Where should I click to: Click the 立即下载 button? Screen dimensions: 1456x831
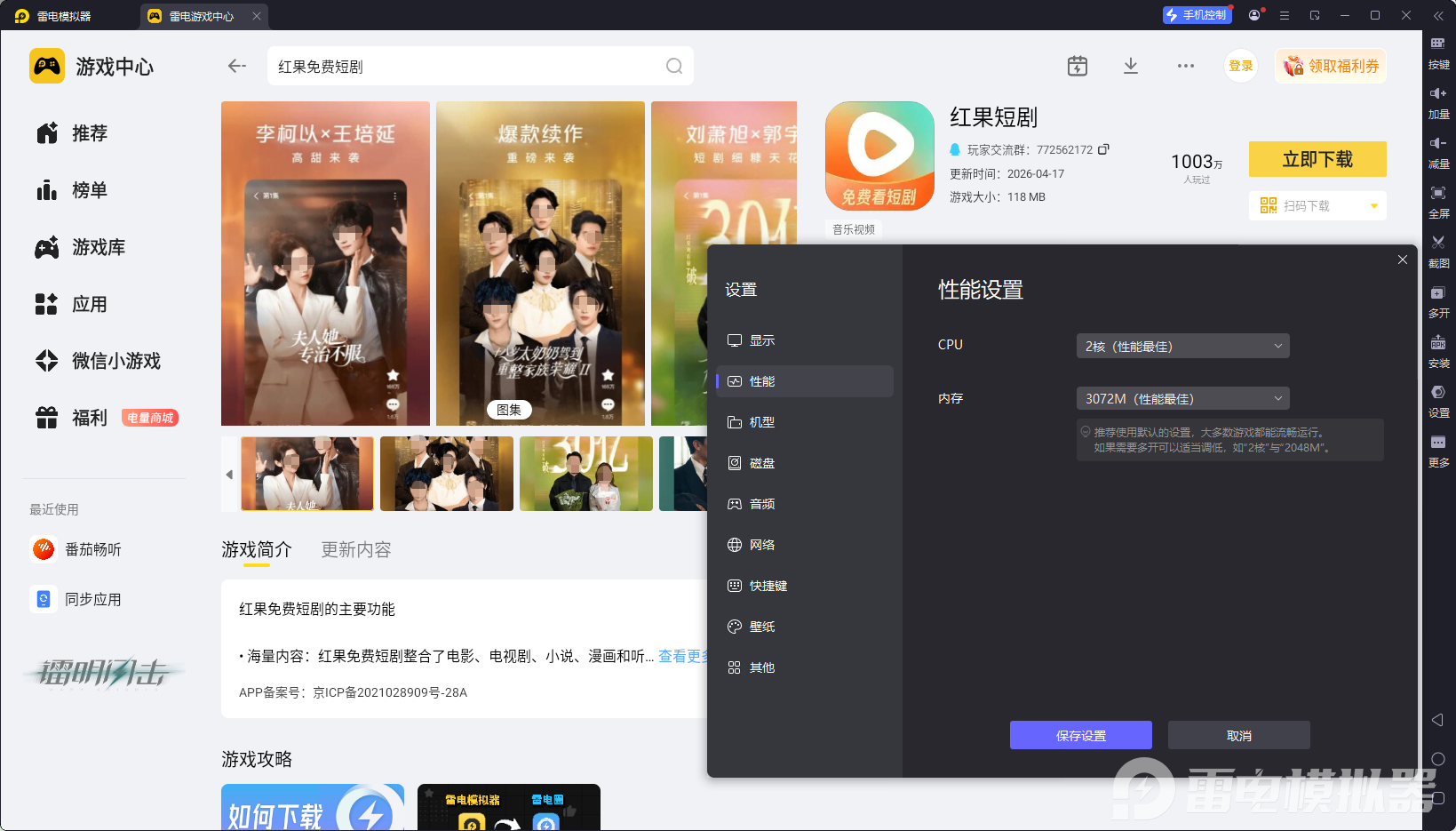click(x=1317, y=159)
